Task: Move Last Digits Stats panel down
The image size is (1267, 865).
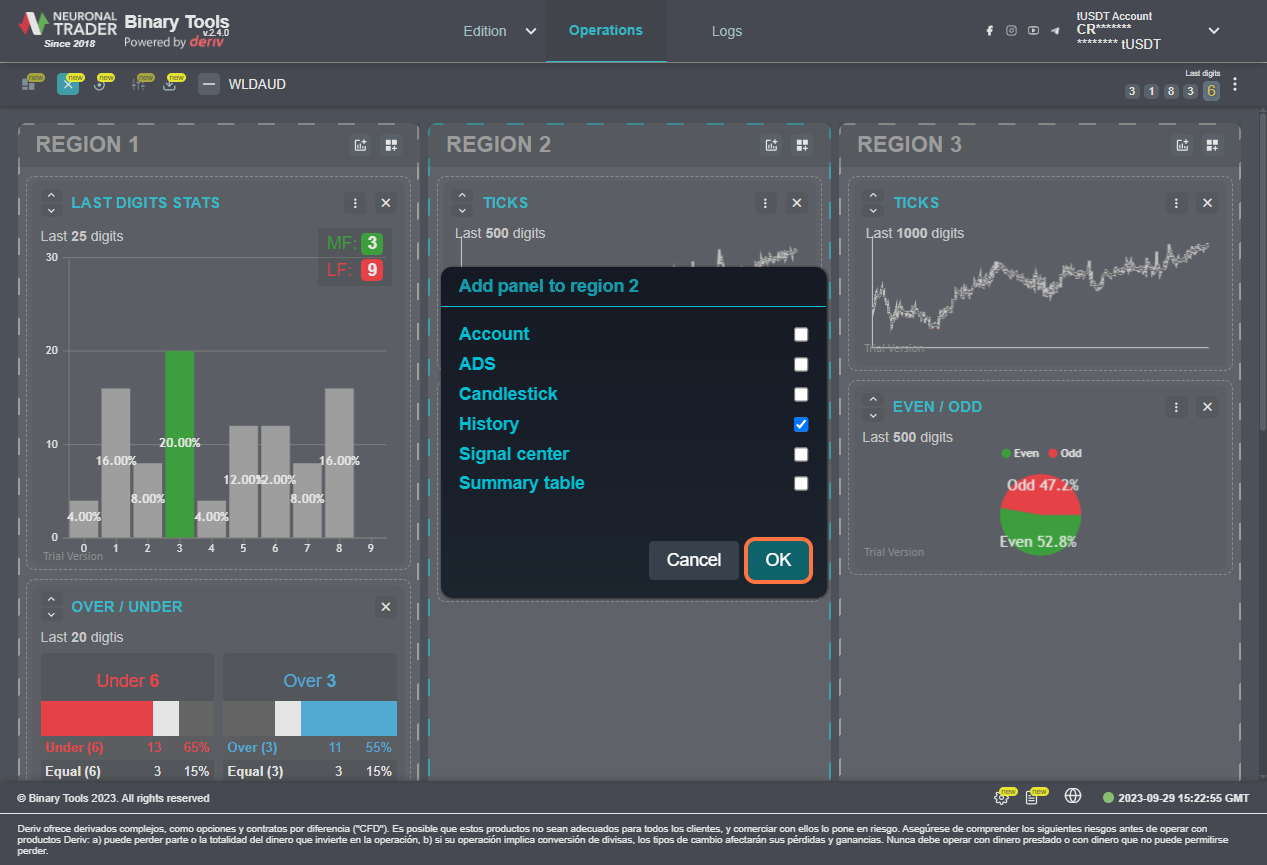Action: (x=52, y=211)
